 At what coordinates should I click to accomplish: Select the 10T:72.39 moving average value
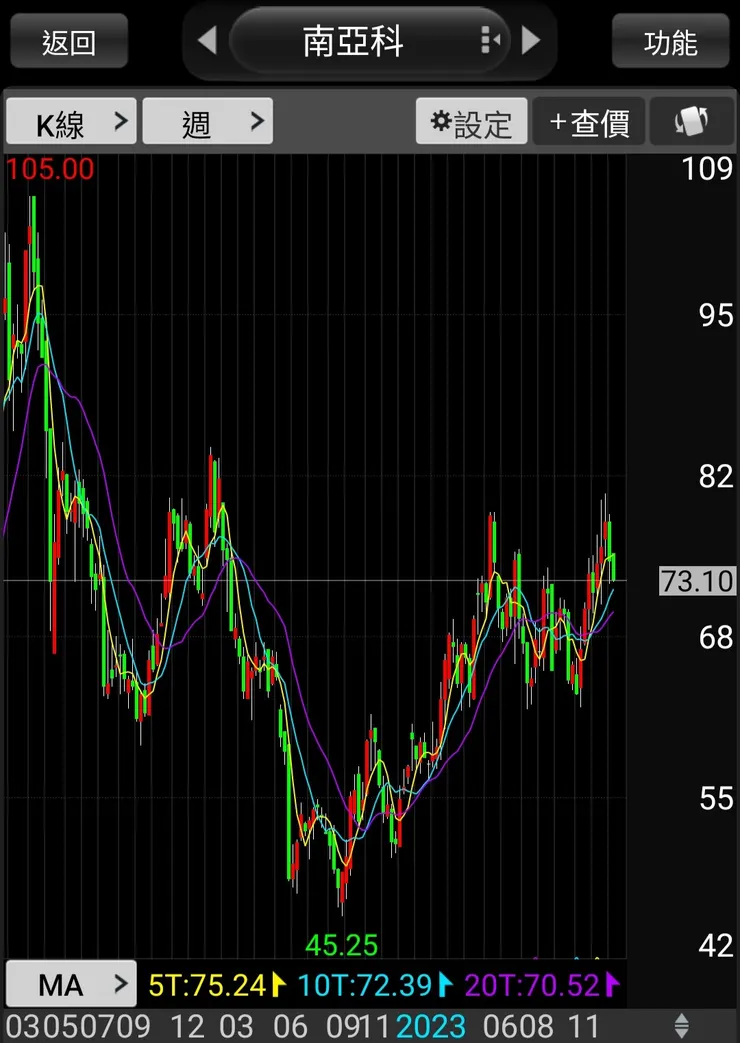point(375,984)
